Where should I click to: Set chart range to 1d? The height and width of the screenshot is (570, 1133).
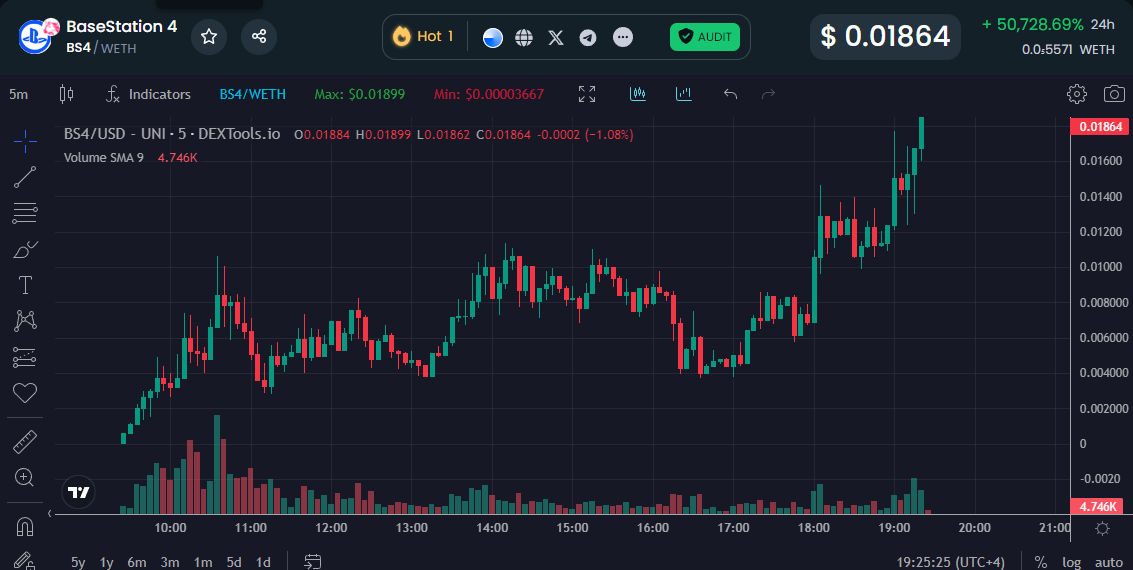click(x=264, y=562)
